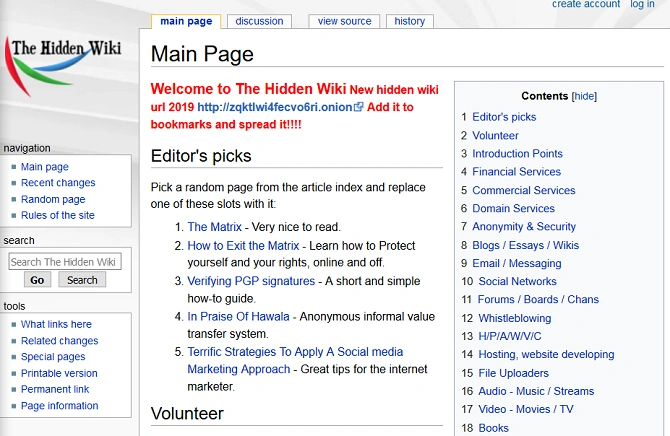Viewport: 670px width, 436px height.
Task: Open Main page in navigation sidebar
Action: click(45, 167)
